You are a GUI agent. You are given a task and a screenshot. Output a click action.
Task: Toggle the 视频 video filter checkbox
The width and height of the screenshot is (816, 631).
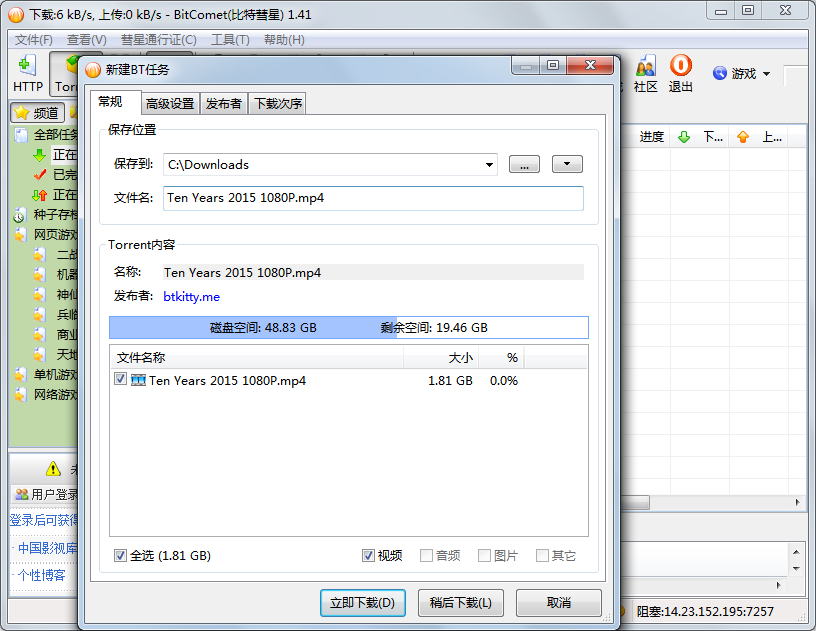click(369, 555)
